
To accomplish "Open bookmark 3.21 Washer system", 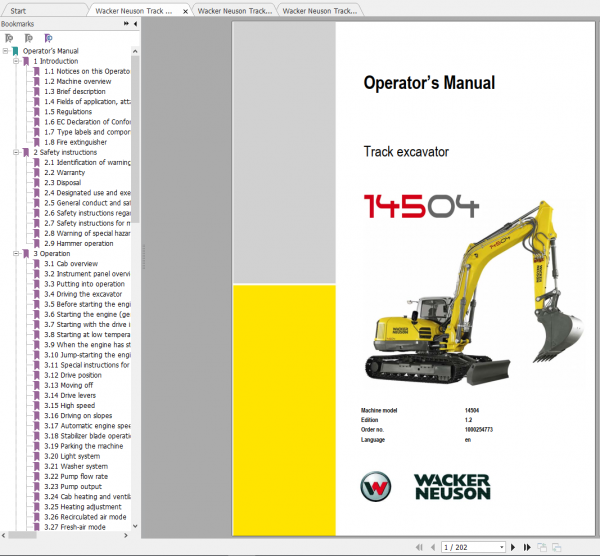I will point(76,466).
